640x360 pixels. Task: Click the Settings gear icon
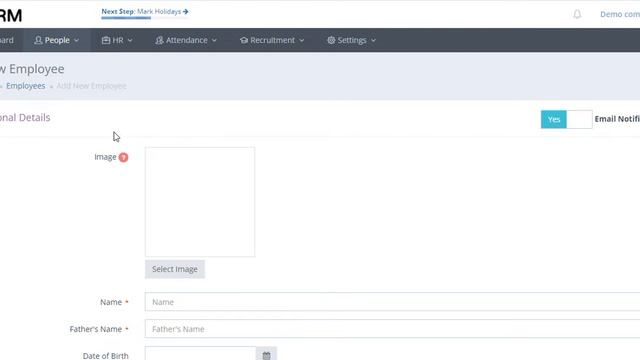pyautogui.click(x=331, y=40)
